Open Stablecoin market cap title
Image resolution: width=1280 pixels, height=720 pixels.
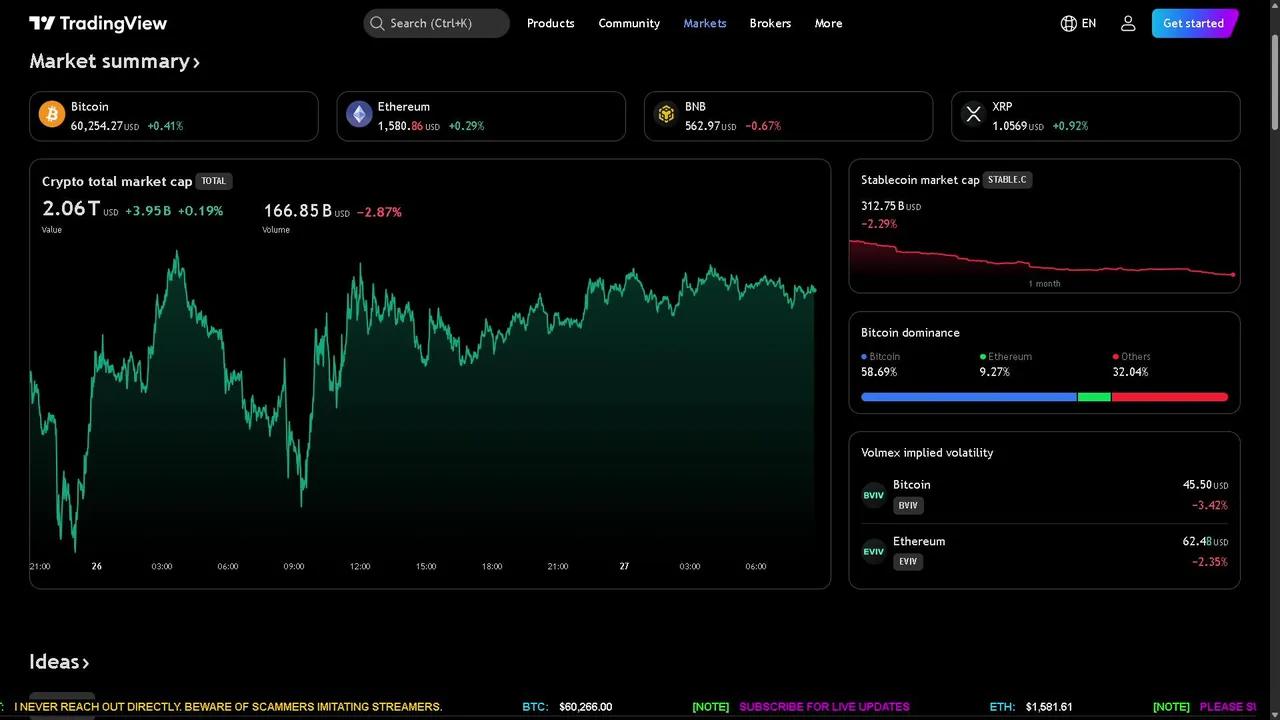[x=920, y=180]
